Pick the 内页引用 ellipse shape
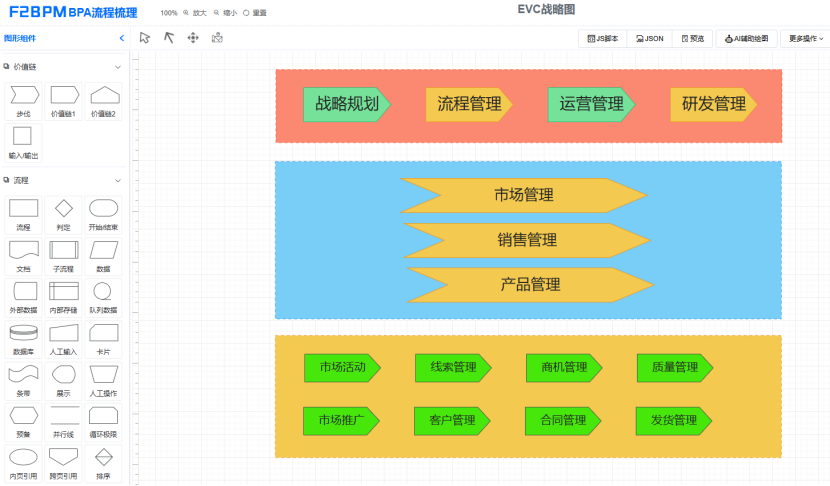The height and width of the screenshot is (486, 830). click(x=23, y=463)
